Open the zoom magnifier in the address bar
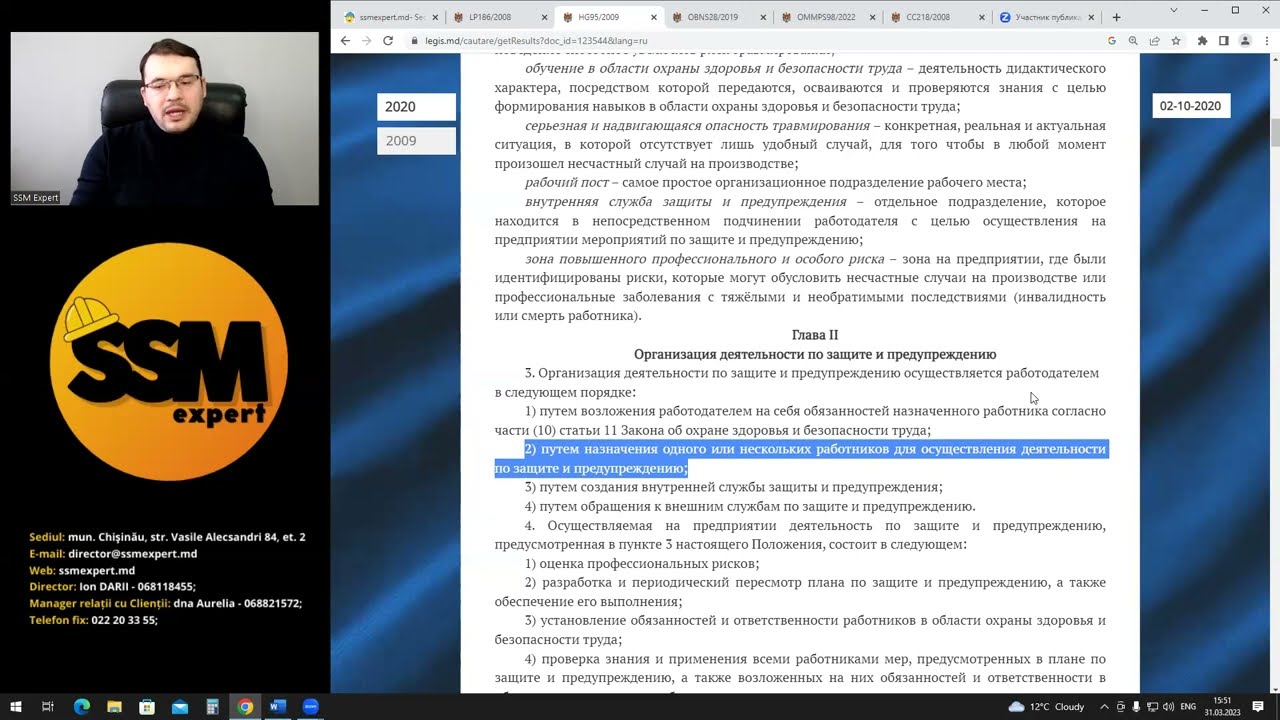The width and height of the screenshot is (1280, 720). (x=1133, y=41)
